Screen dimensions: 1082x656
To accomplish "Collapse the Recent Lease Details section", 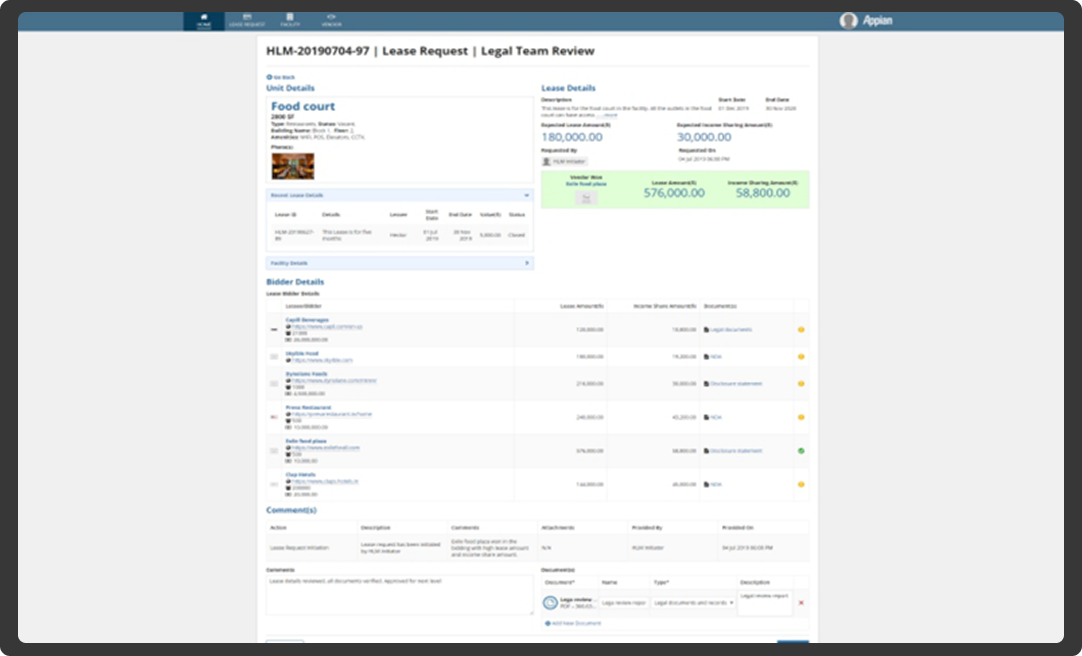I will click(x=528, y=194).
